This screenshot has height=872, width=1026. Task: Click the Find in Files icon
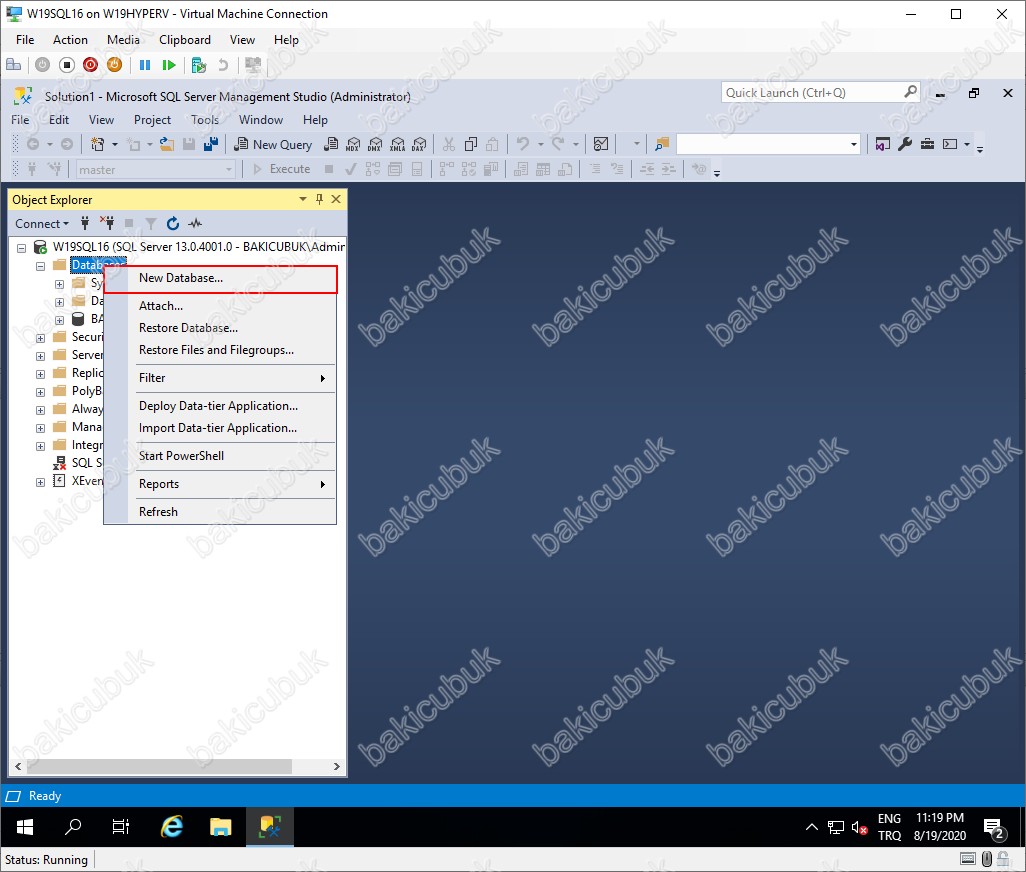tap(662, 144)
